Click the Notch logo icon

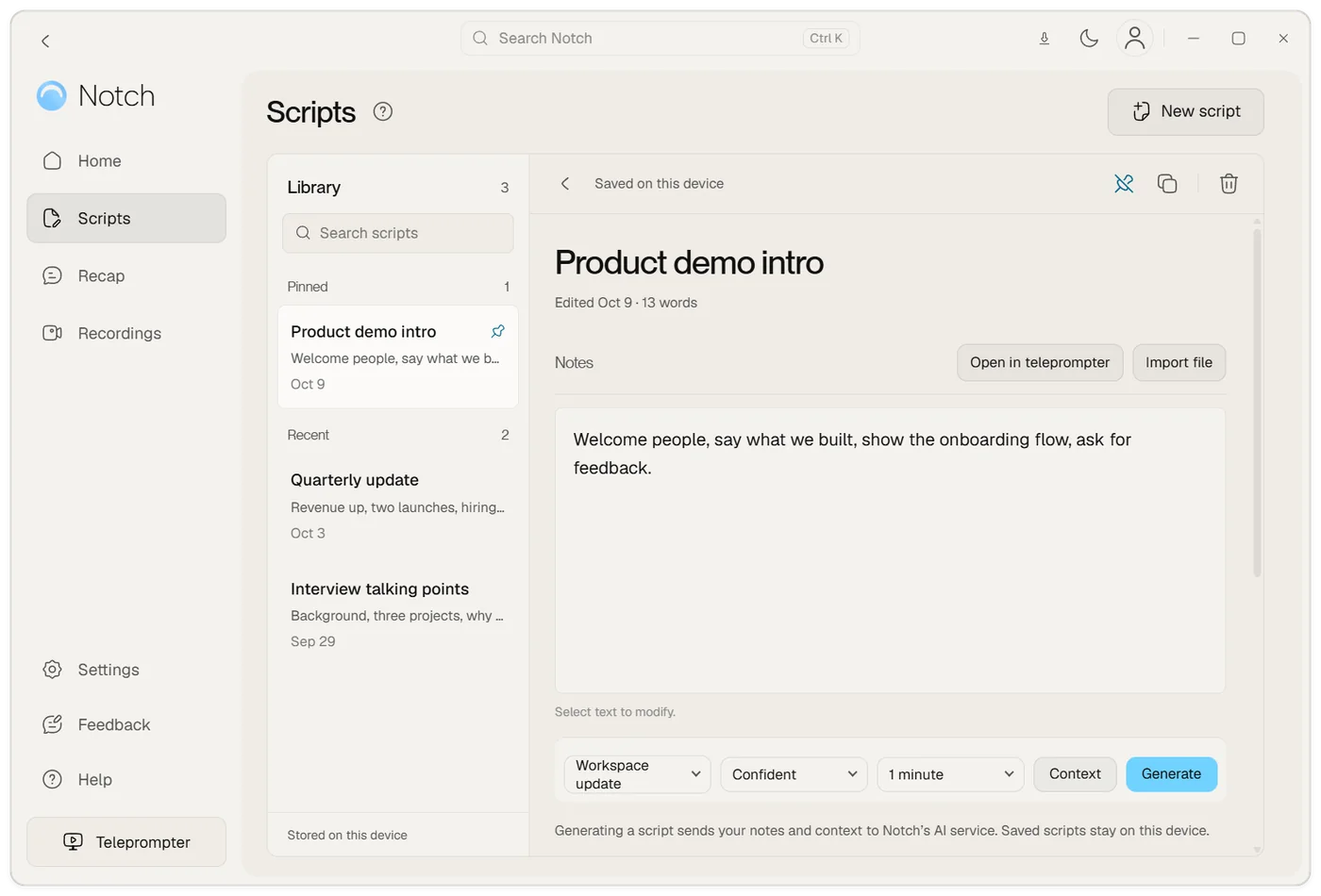pyautogui.click(x=51, y=95)
